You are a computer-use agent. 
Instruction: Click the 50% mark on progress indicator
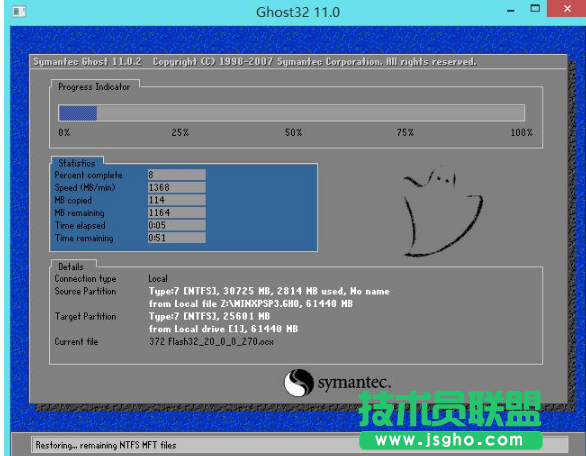click(293, 132)
